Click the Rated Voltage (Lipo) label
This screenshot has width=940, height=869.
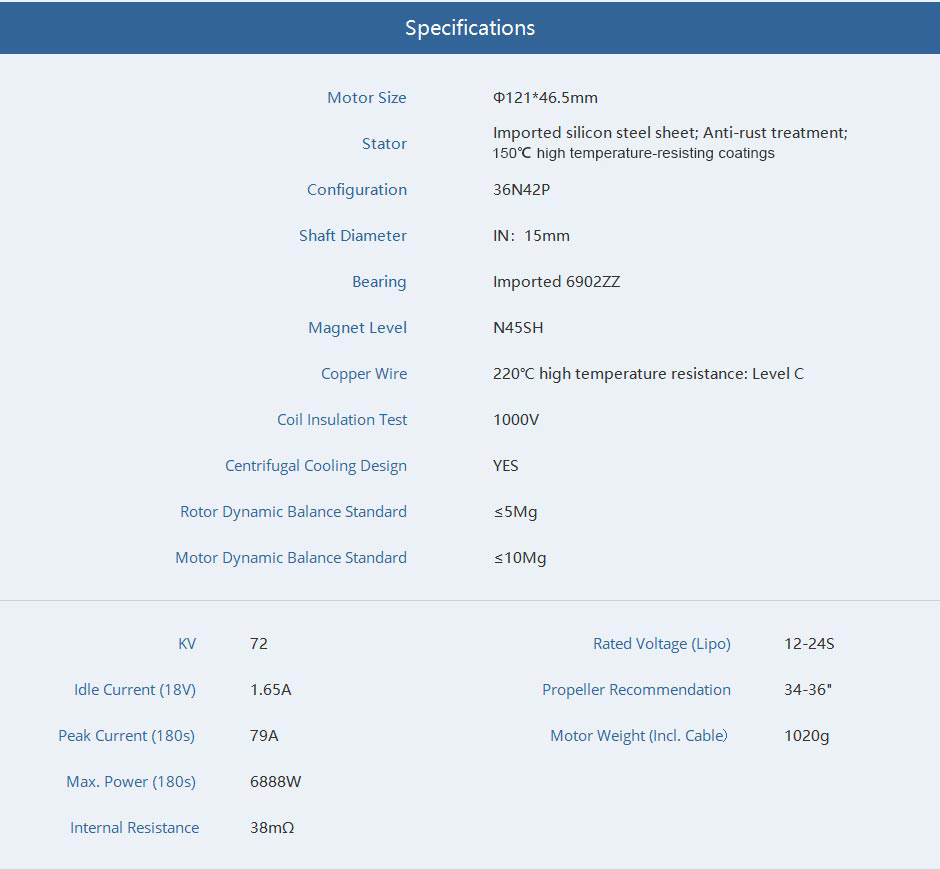[x=661, y=644]
